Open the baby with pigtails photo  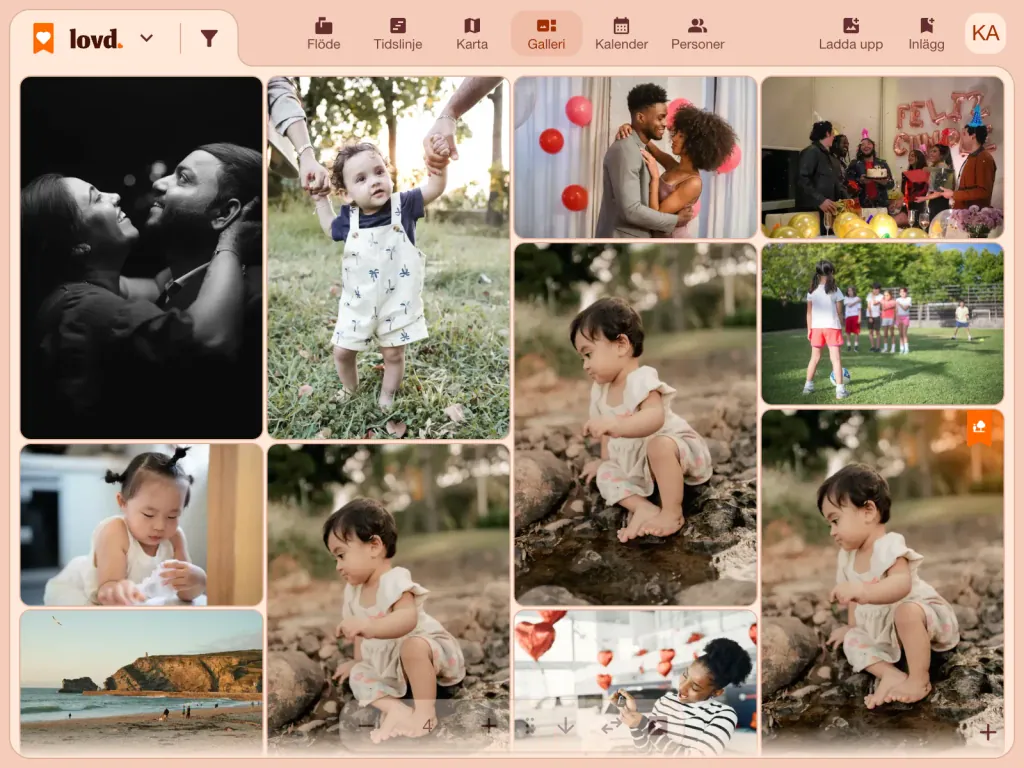pyautogui.click(x=141, y=525)
